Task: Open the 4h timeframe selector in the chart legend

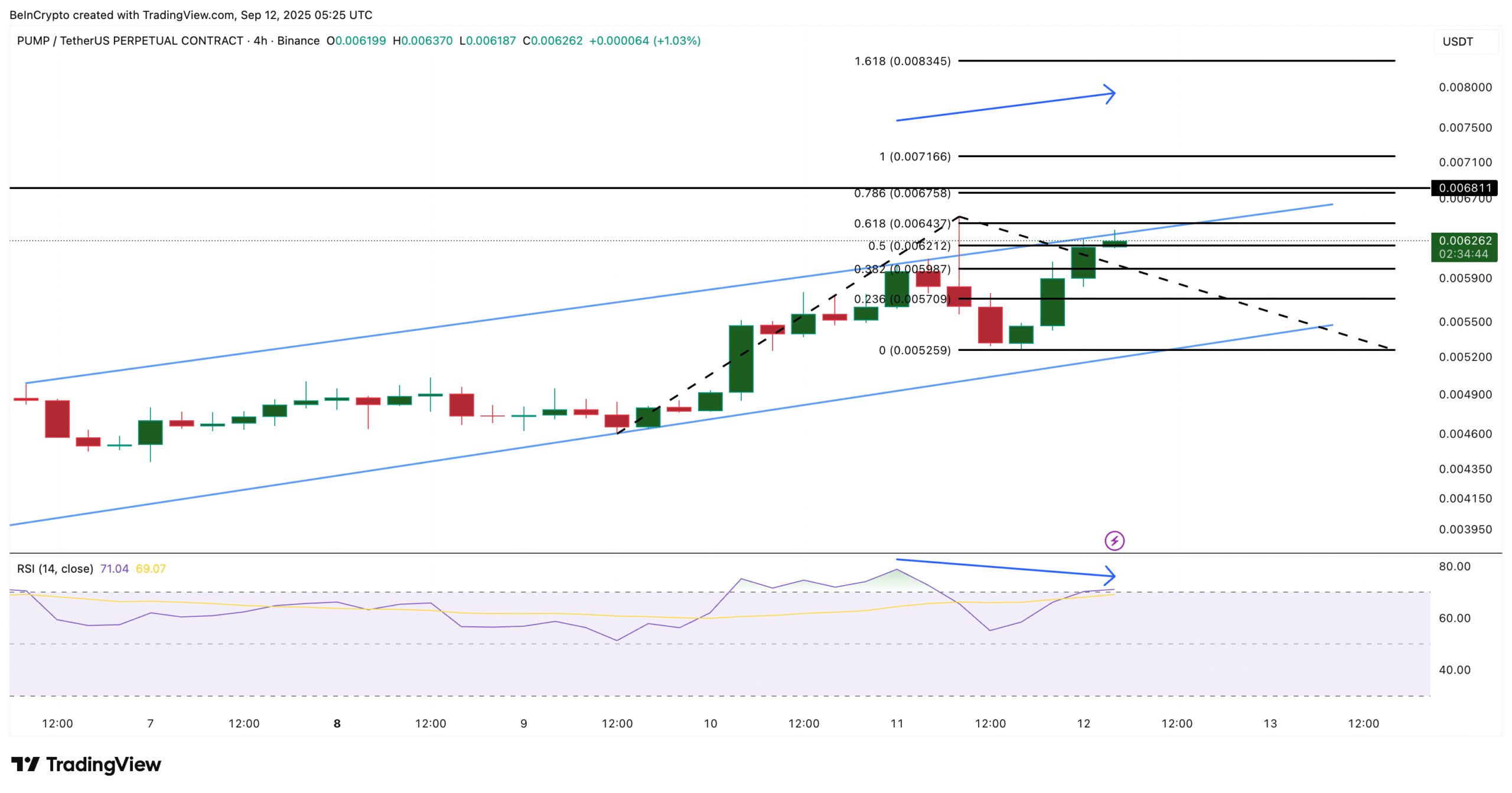Action: pos(261,41)
